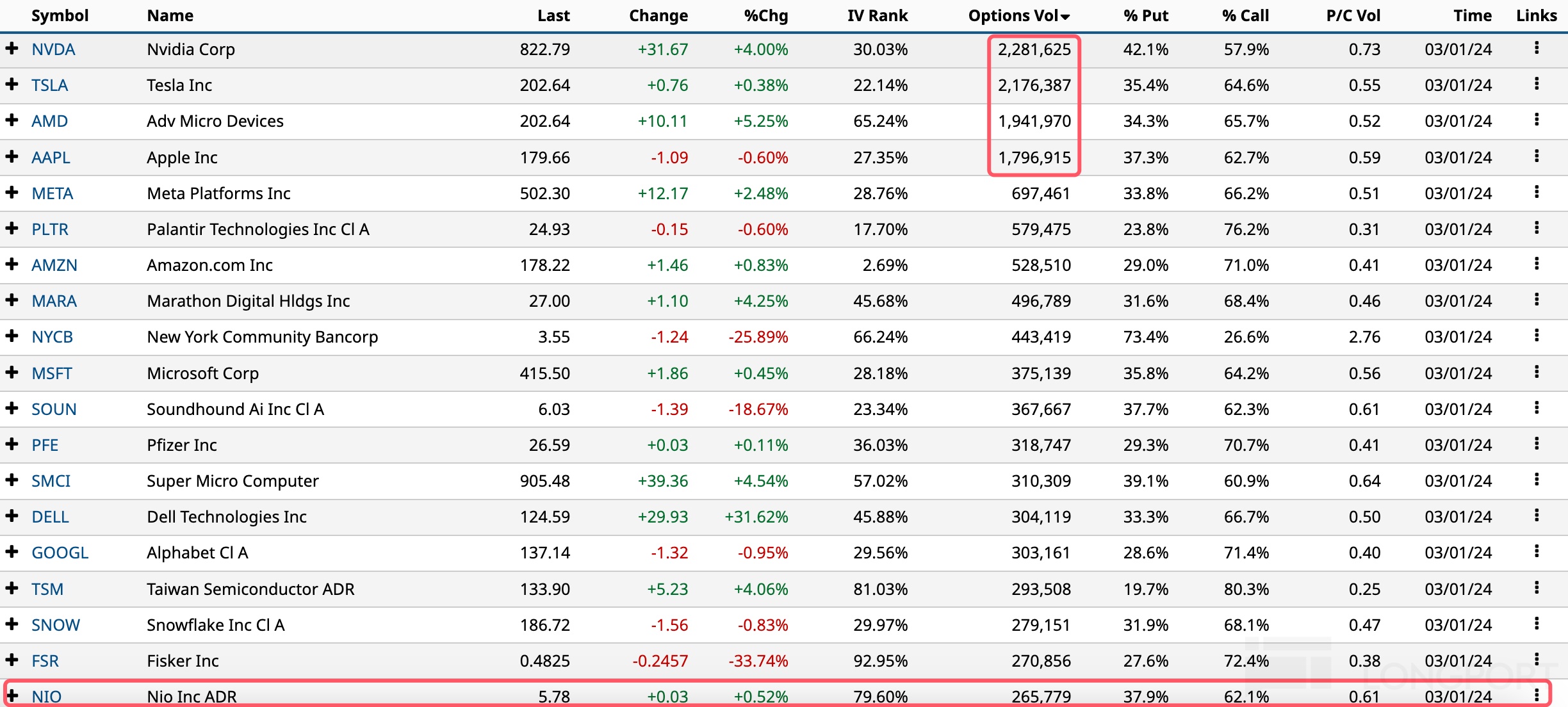Expand the NIO row details
This screenshot has width=1568, height=707.
pos(12,695)
